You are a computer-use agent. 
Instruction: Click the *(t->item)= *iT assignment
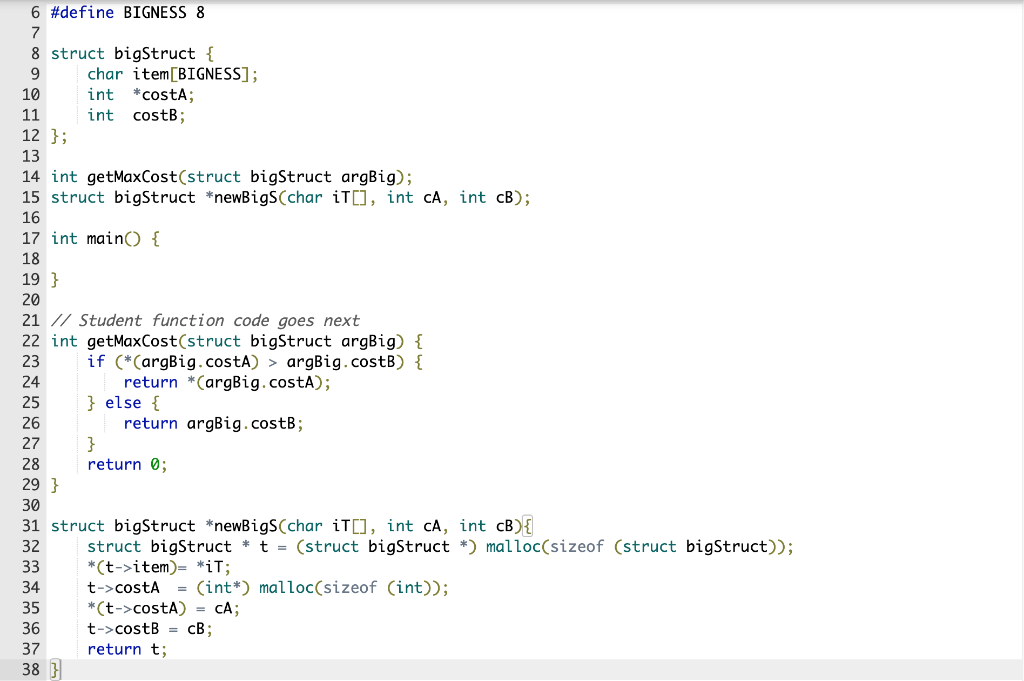(x=160, y=567)
